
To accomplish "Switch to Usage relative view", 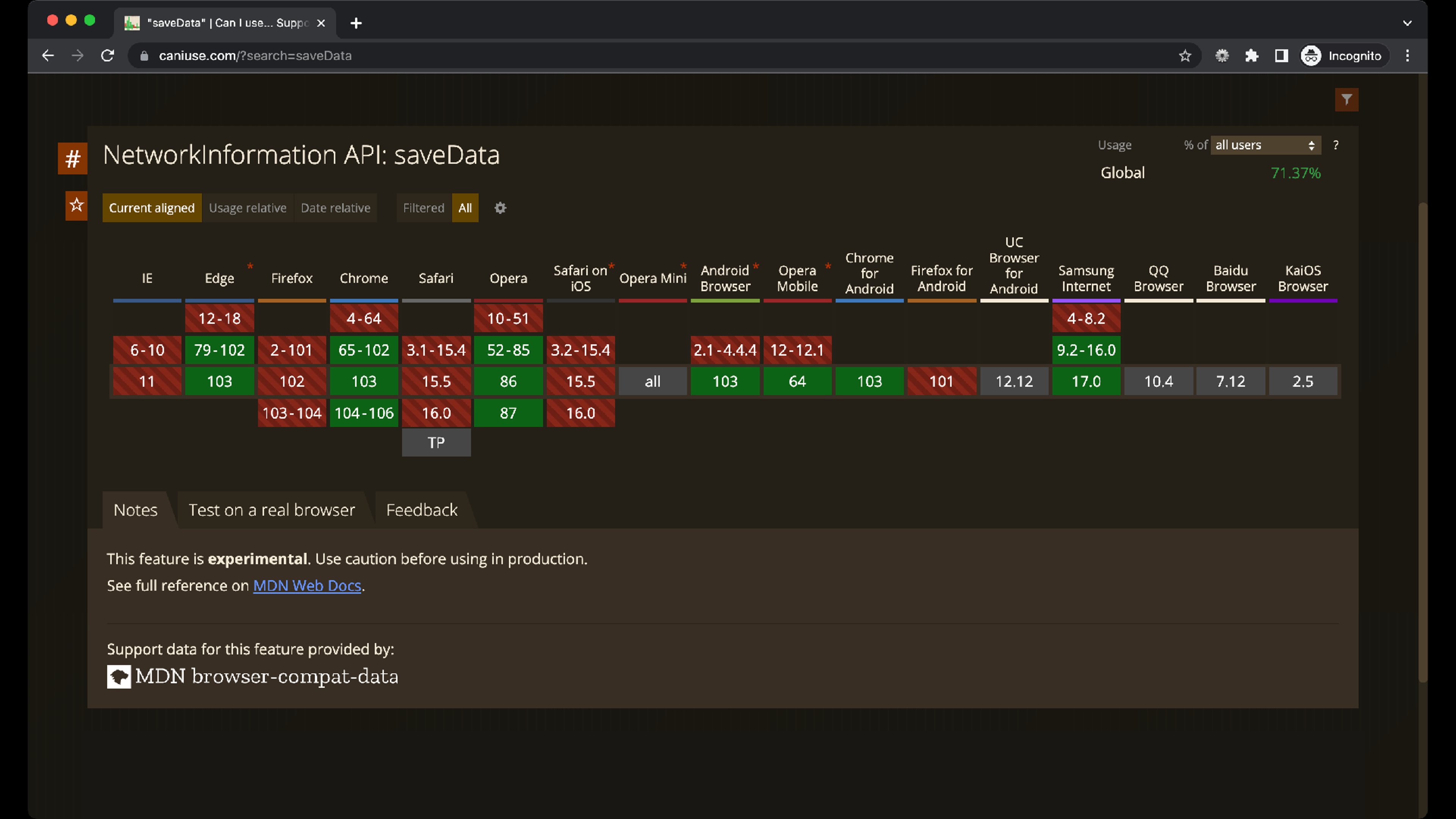I will pyautogui.click(x=248, y=208).
